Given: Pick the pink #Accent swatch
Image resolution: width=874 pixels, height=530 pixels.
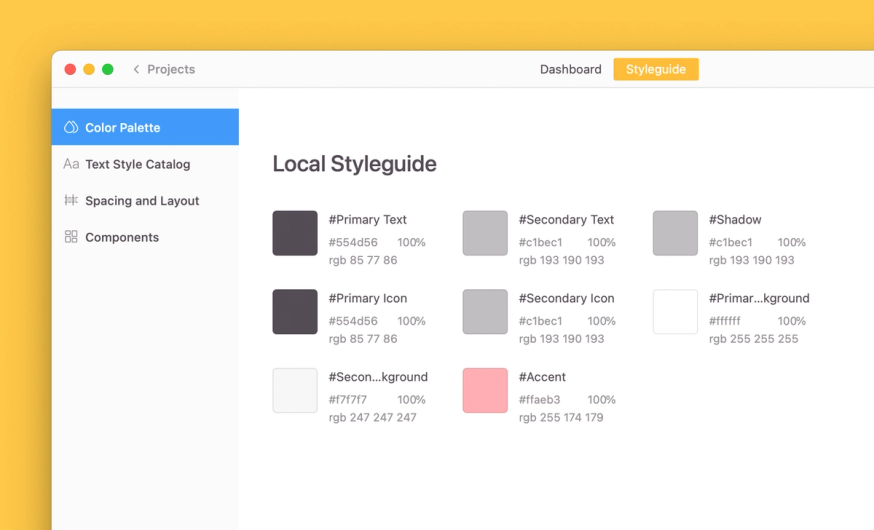Looking at the screenshot, I should (485, 390).
